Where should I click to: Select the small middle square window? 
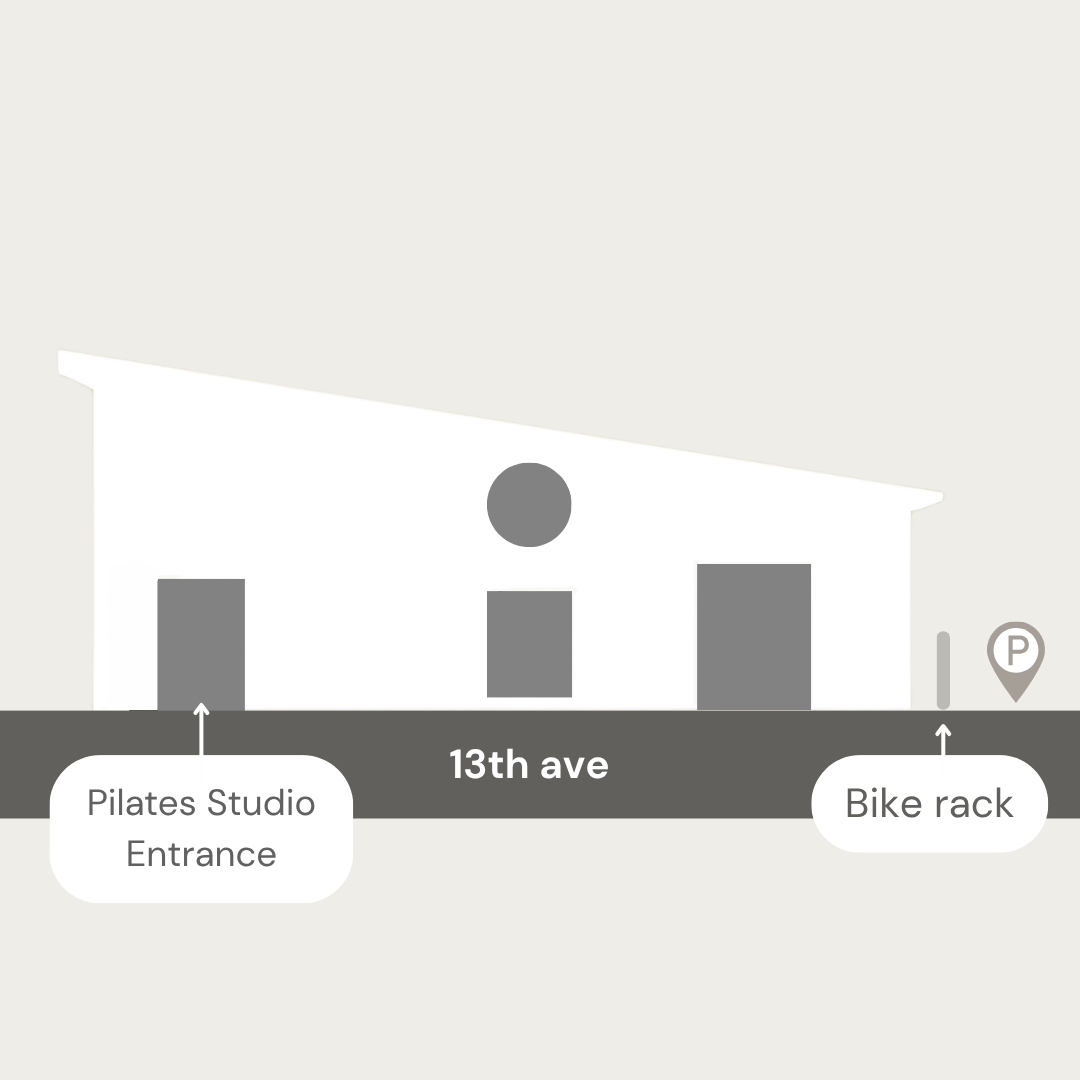[x=529, y=643]
